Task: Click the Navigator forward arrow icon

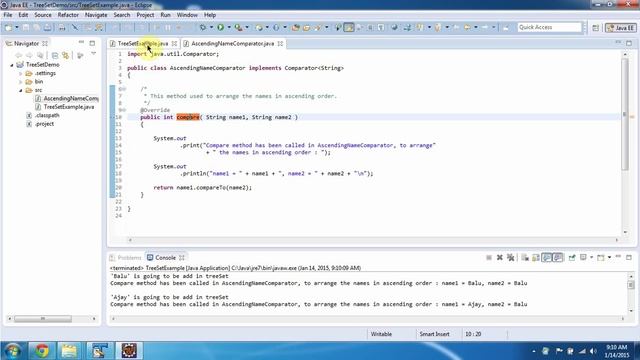Action: coord(29,55)
